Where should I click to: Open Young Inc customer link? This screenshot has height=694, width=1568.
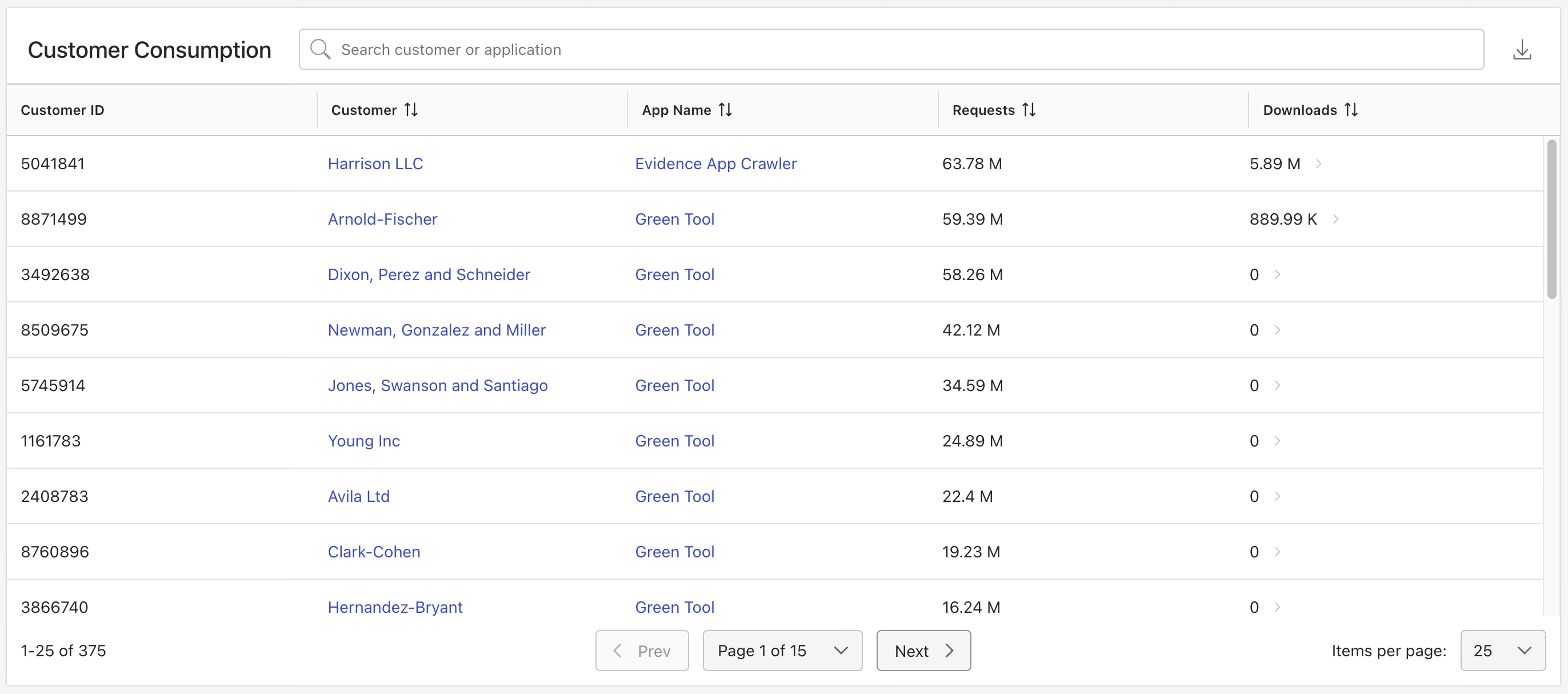[363, 440]
